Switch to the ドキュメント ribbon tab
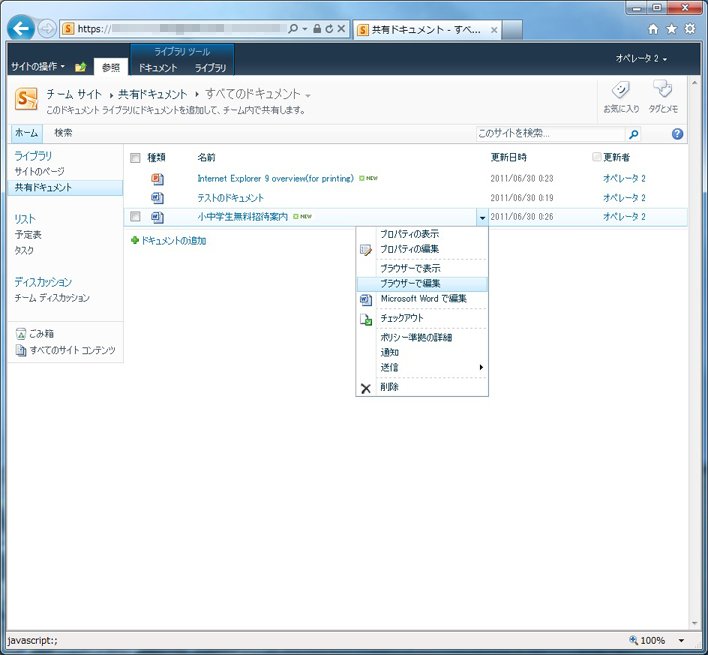Image resolution: width=708 pixels, height=655 pixels. 158,68
